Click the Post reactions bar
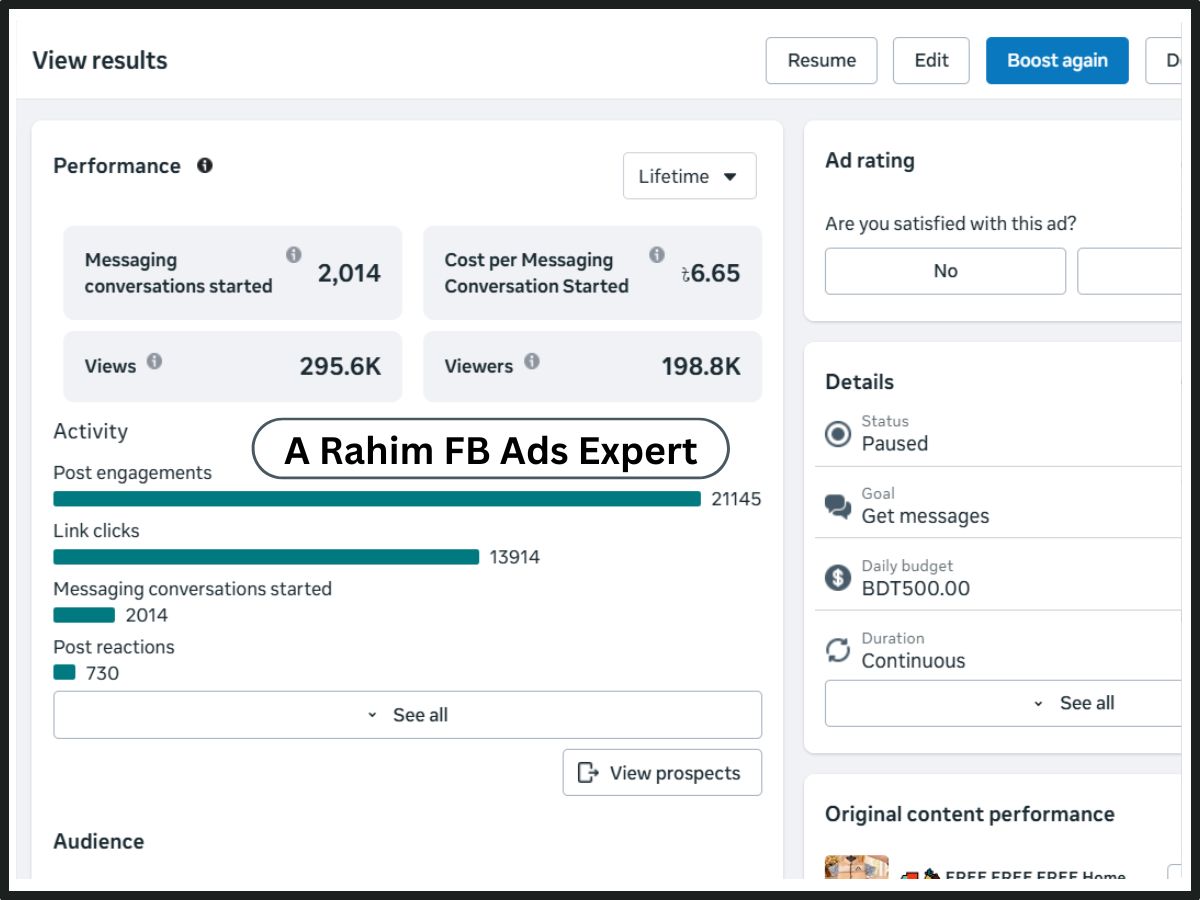The image size is (1200, 900). (x=64, y=673)
